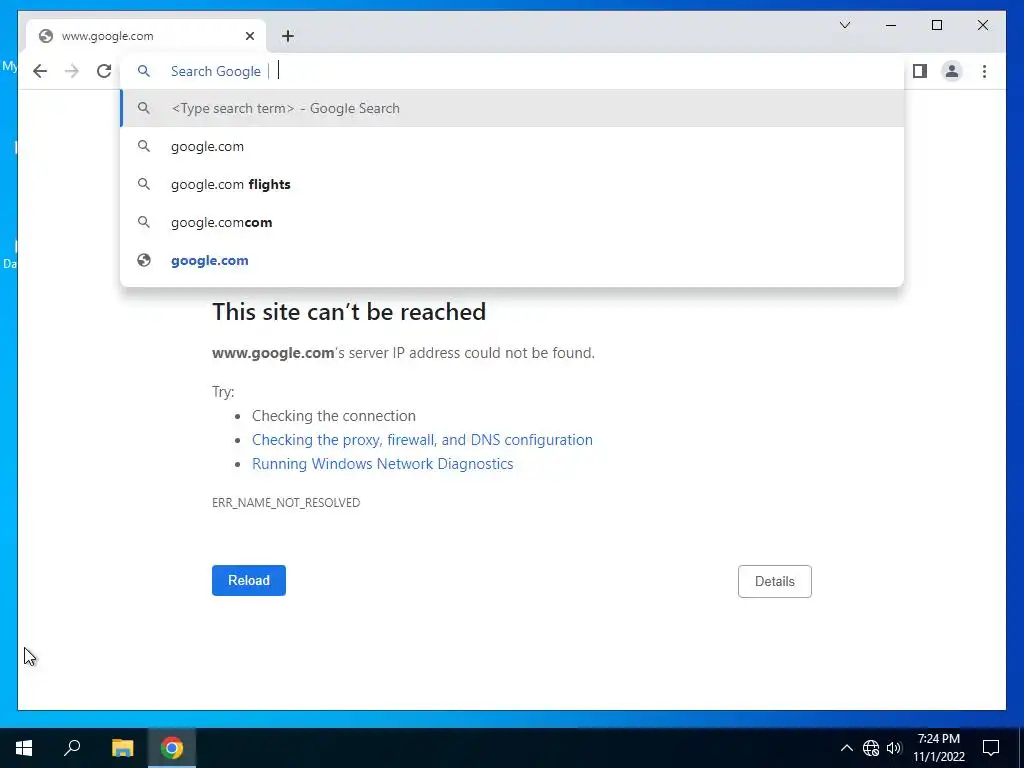
Task: Open 'Running Windows Network Diagnostics' link
Action: tap(383, 464)
